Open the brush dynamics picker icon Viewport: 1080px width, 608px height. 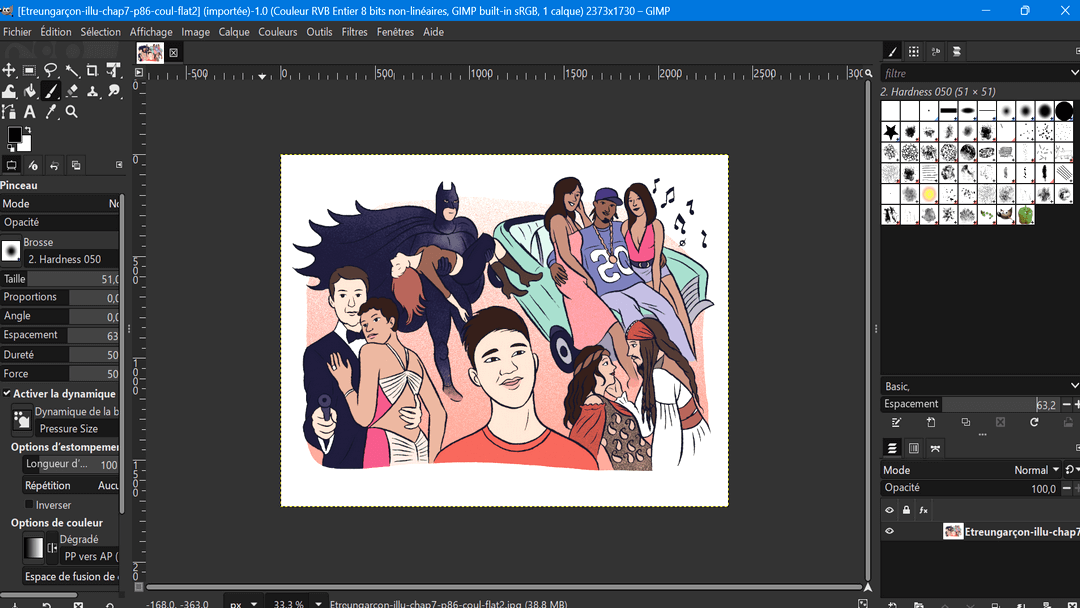tap(22, 419)
